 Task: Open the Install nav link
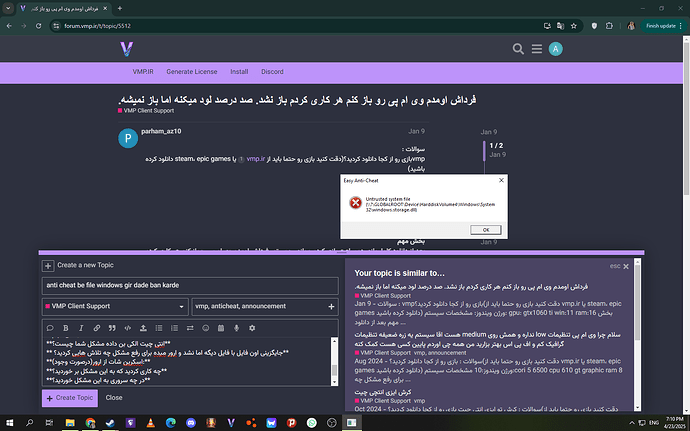(239, 72)
